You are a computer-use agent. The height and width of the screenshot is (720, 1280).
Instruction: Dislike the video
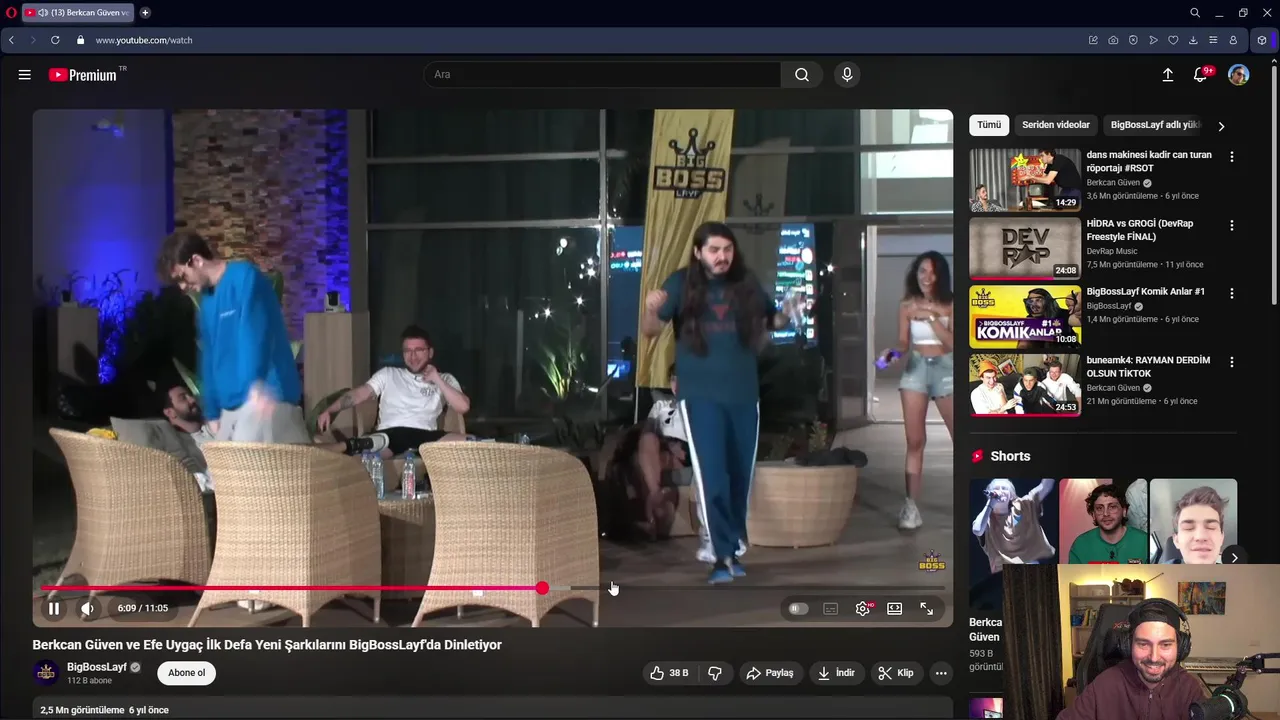point(715,673)
